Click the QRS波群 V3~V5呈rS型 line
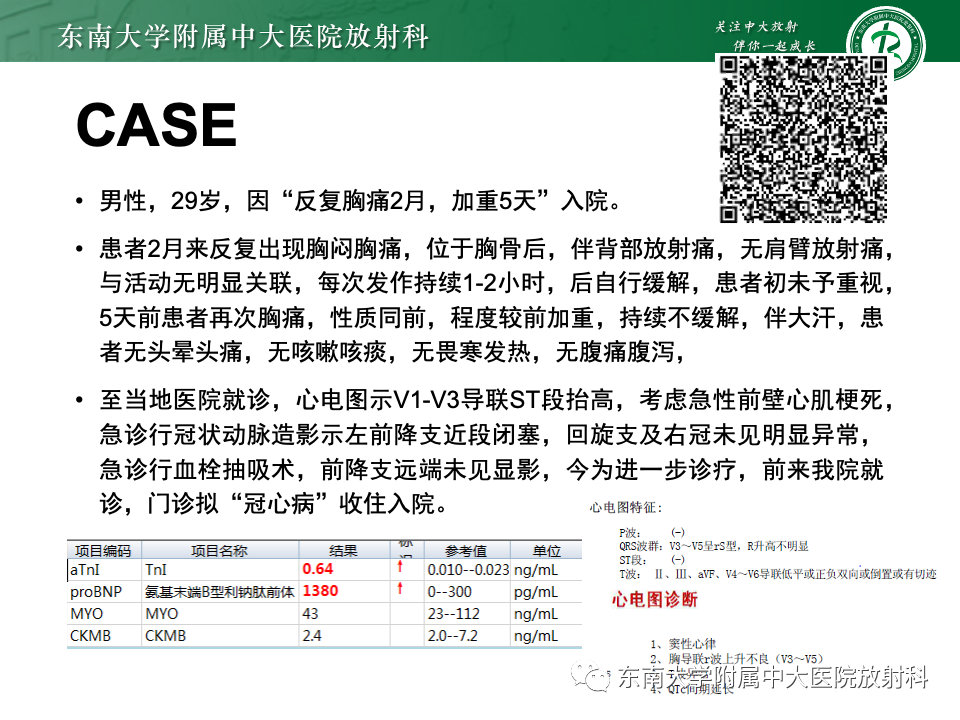 pos(714,546)
